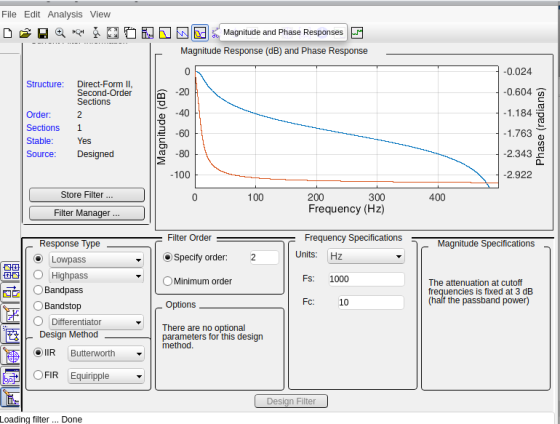
Task: Click the 'Direct-Form II, Second-Order Sections' value
Action: pyautogui.click(x=105, y=93)
